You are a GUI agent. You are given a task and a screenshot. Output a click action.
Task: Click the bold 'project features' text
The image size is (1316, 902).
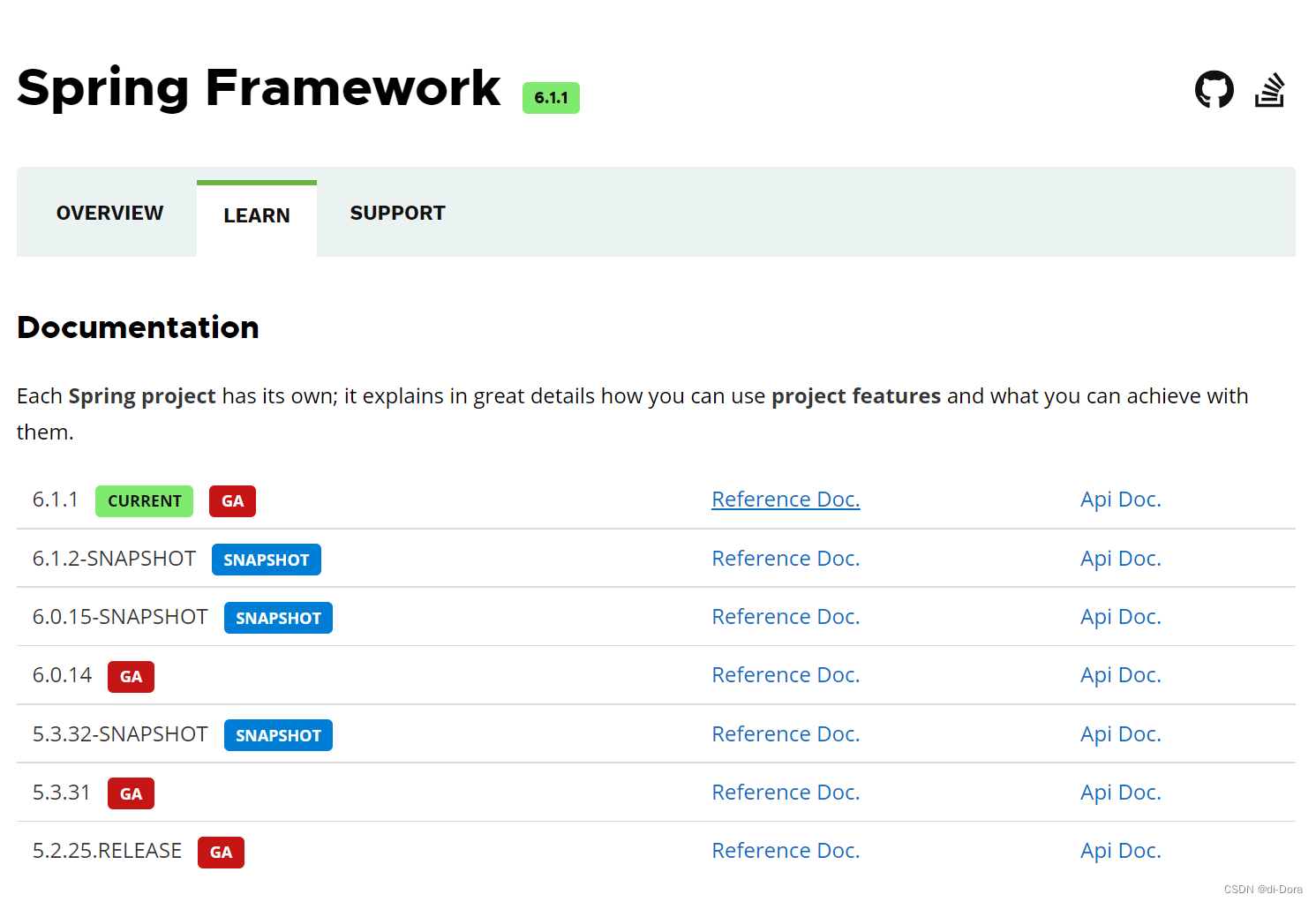click(856, 396)
